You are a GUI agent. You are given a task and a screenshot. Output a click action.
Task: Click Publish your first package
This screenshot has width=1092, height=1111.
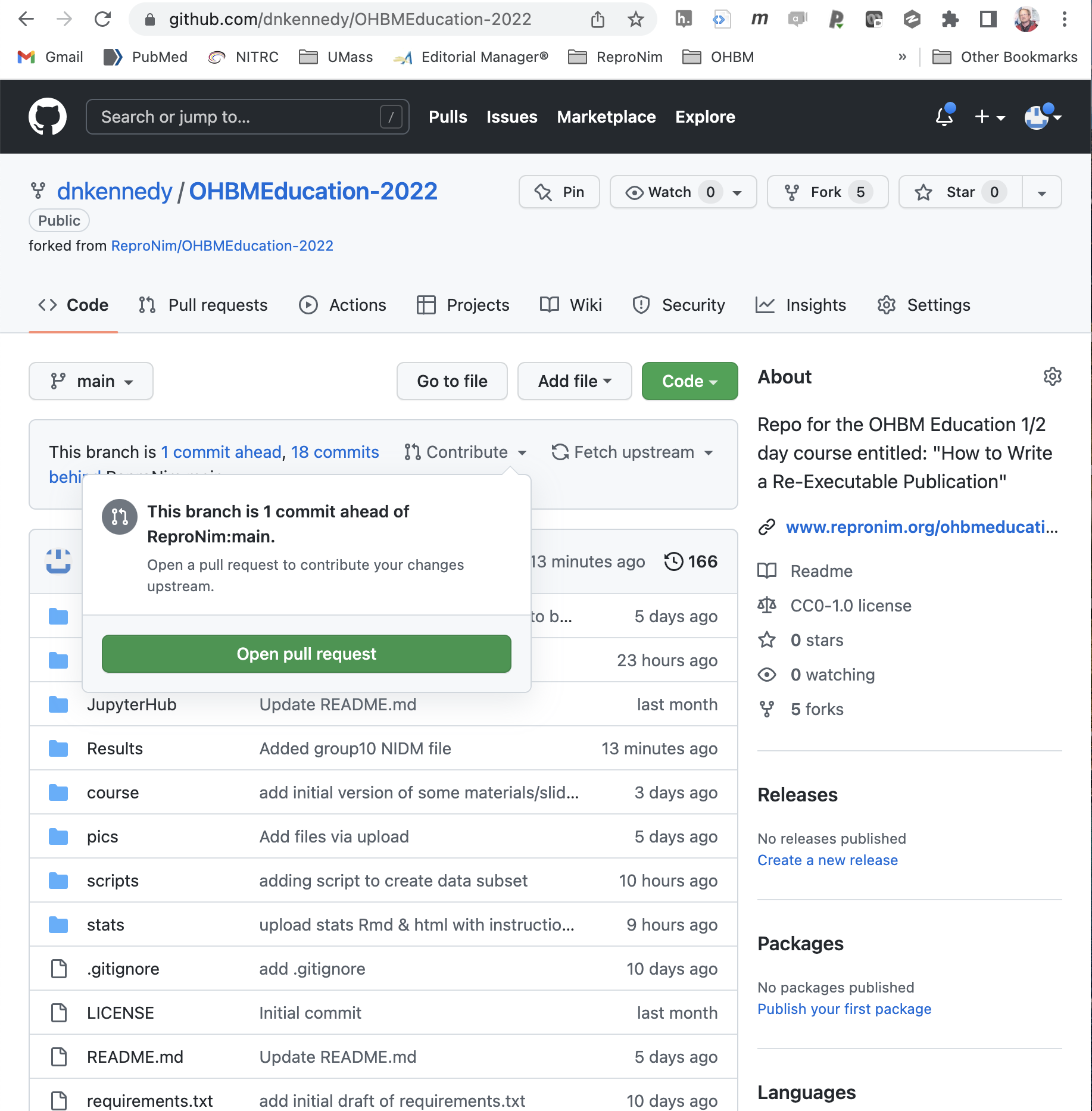(844, 1009)
